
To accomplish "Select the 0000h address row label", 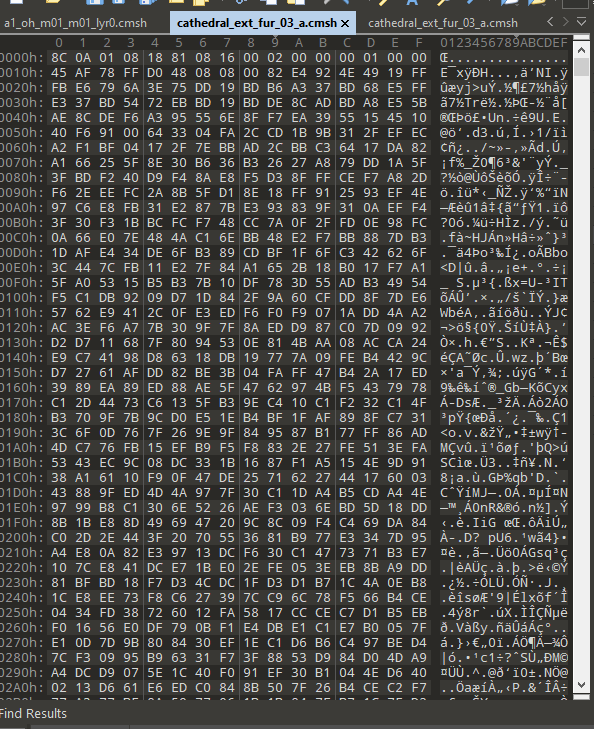I will coord(22,58).
